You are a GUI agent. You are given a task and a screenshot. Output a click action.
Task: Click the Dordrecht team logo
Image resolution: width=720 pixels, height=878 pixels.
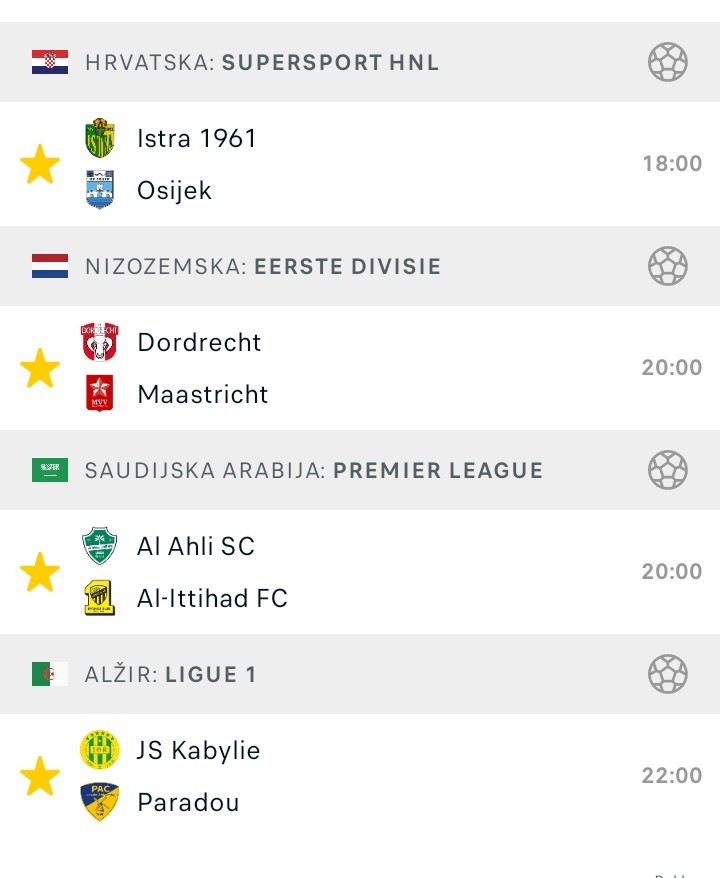tap(100, 342)
